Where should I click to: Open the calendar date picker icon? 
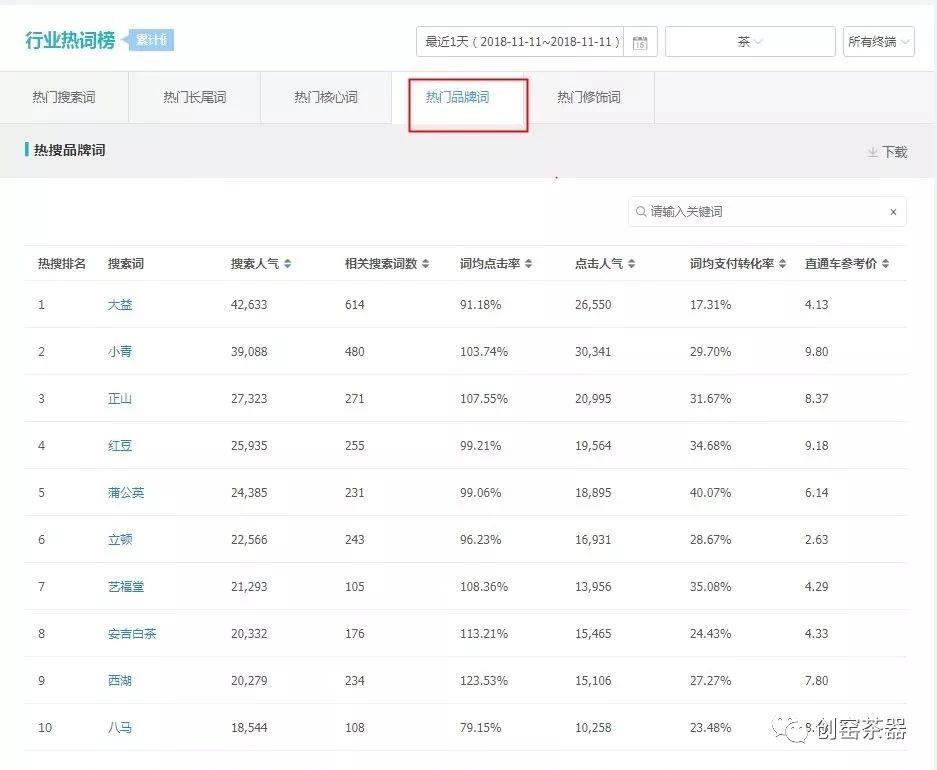(x=640, y=42)
